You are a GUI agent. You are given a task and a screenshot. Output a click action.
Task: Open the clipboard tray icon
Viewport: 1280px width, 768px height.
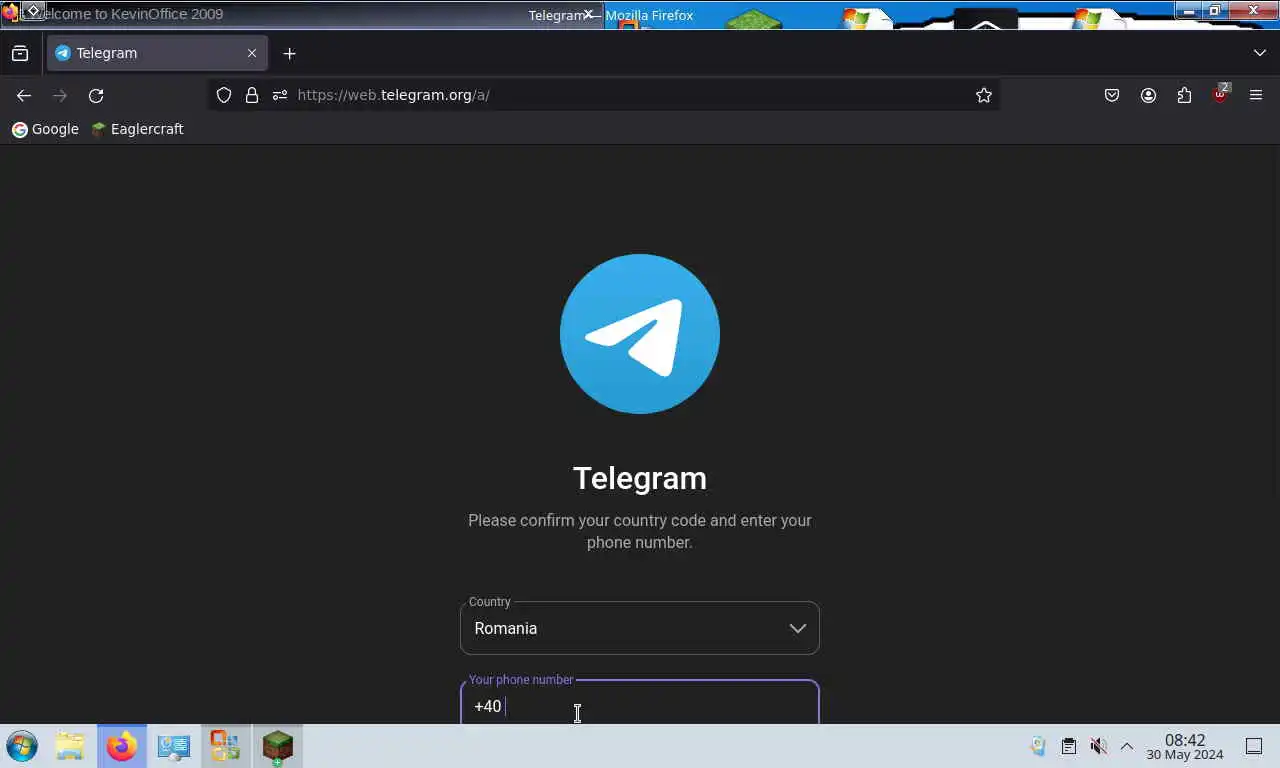[x=1069, y=746]
